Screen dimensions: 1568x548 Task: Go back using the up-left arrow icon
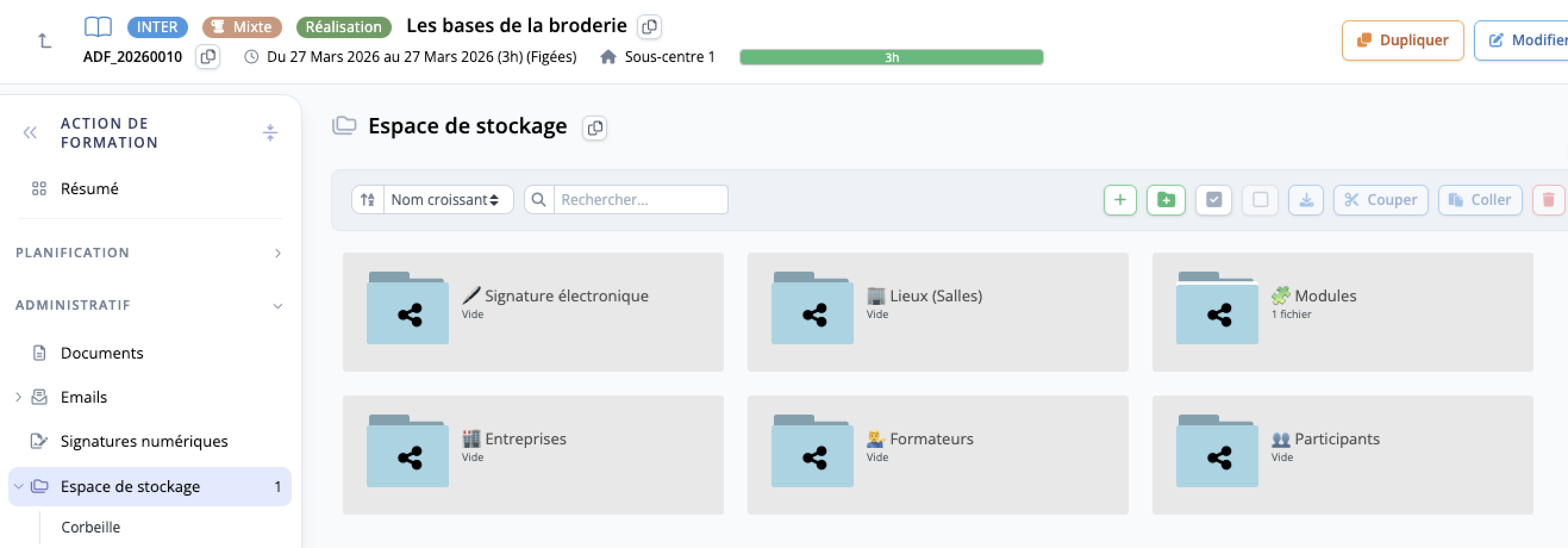(45, 41)
